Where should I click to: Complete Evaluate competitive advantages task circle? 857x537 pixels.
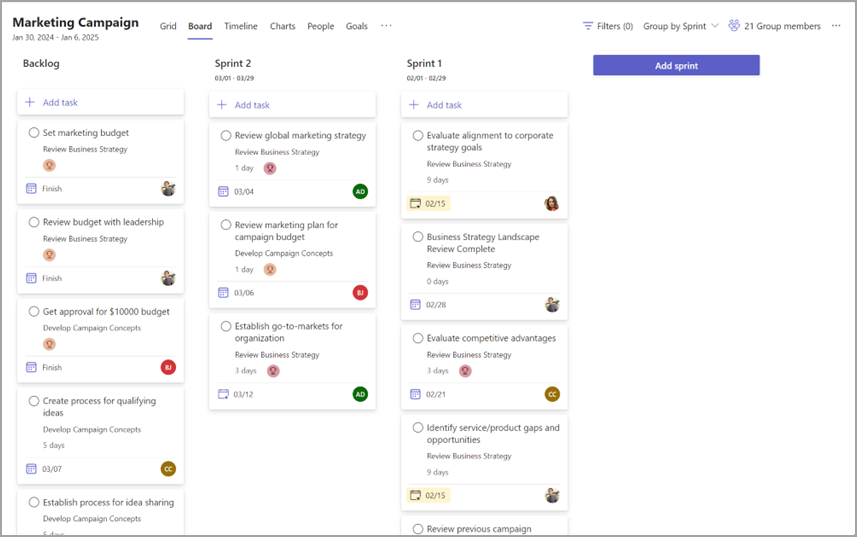(x=418, y=338)
